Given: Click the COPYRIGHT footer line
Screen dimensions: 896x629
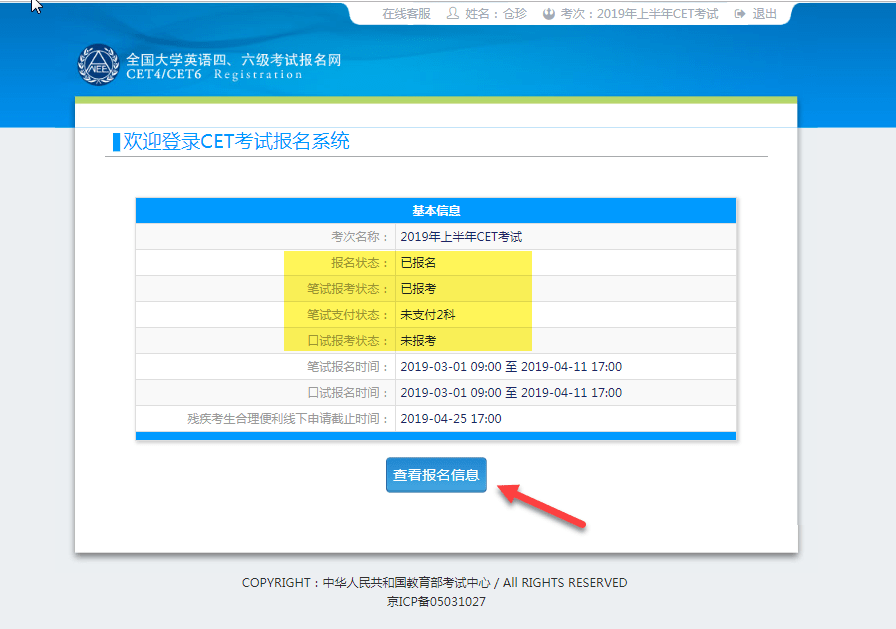Looking at the screenshot, I should pos(435,583).
